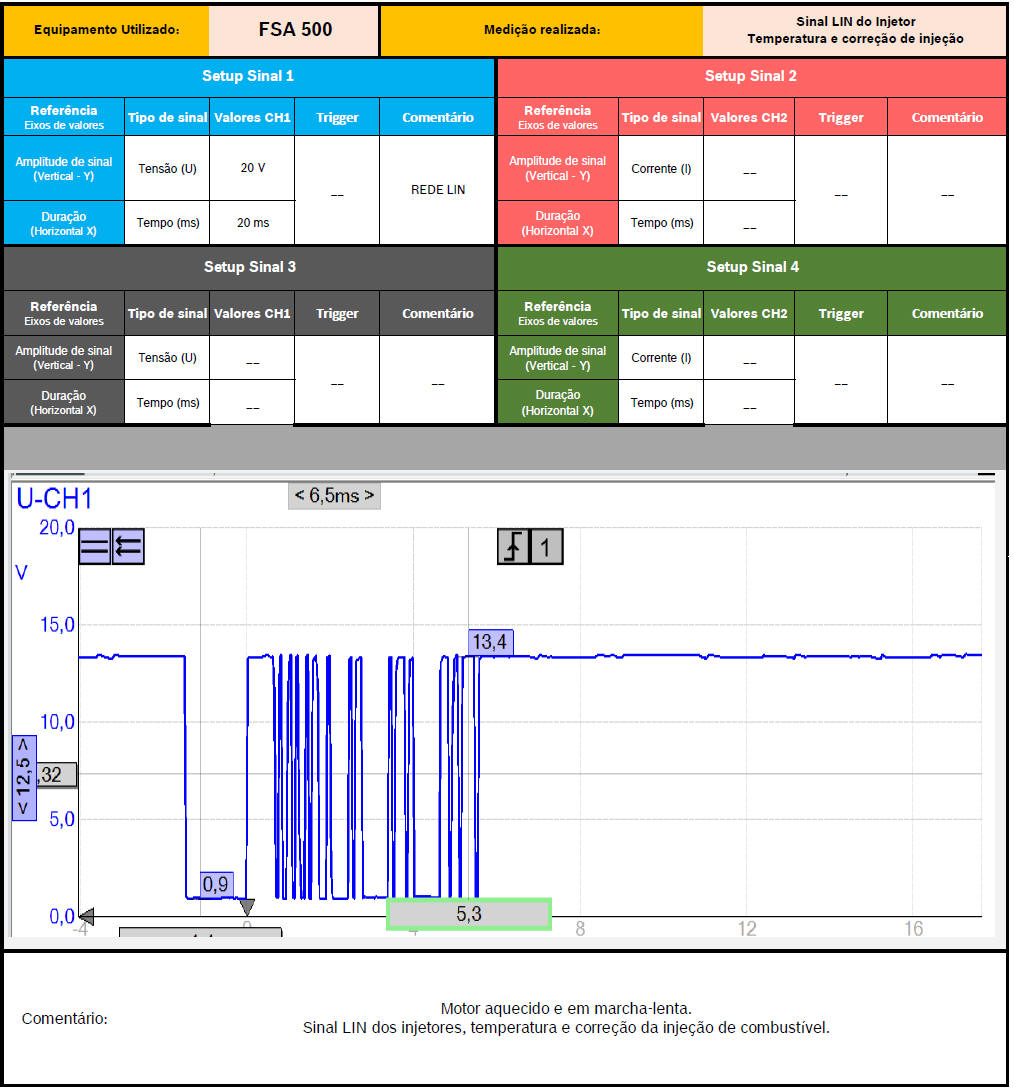The width and height of the screenshot is (1014, 1090).
Task: Select the Setup Sinal 4 header
Action: tap(752, 267)
